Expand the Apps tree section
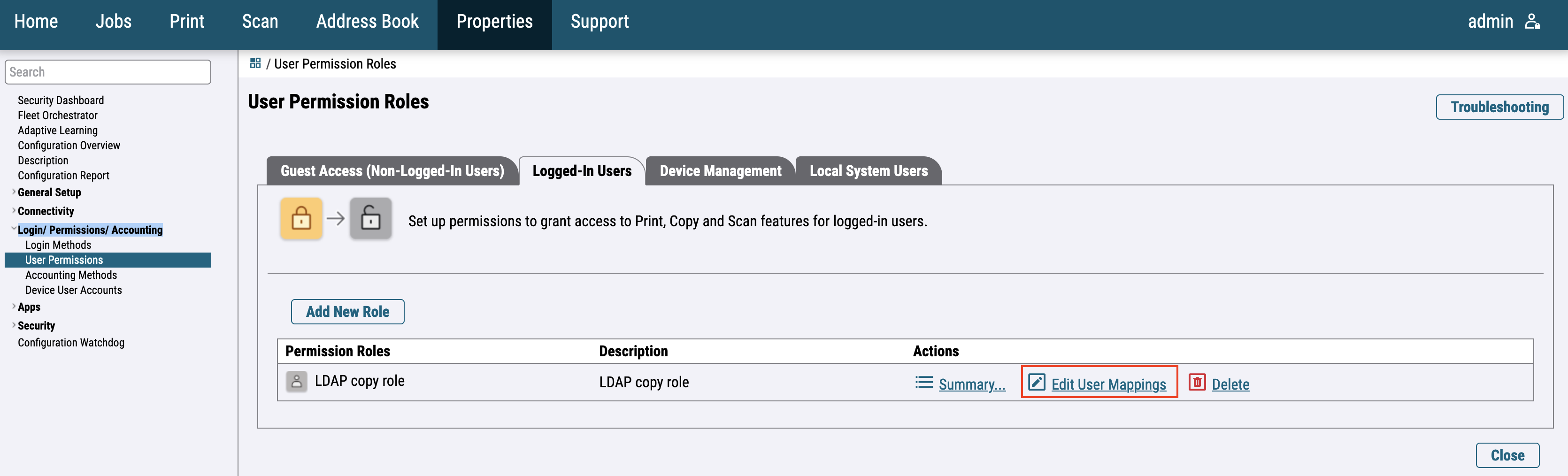This screenshot has height=476, width=1568. (x=14, y=307)
